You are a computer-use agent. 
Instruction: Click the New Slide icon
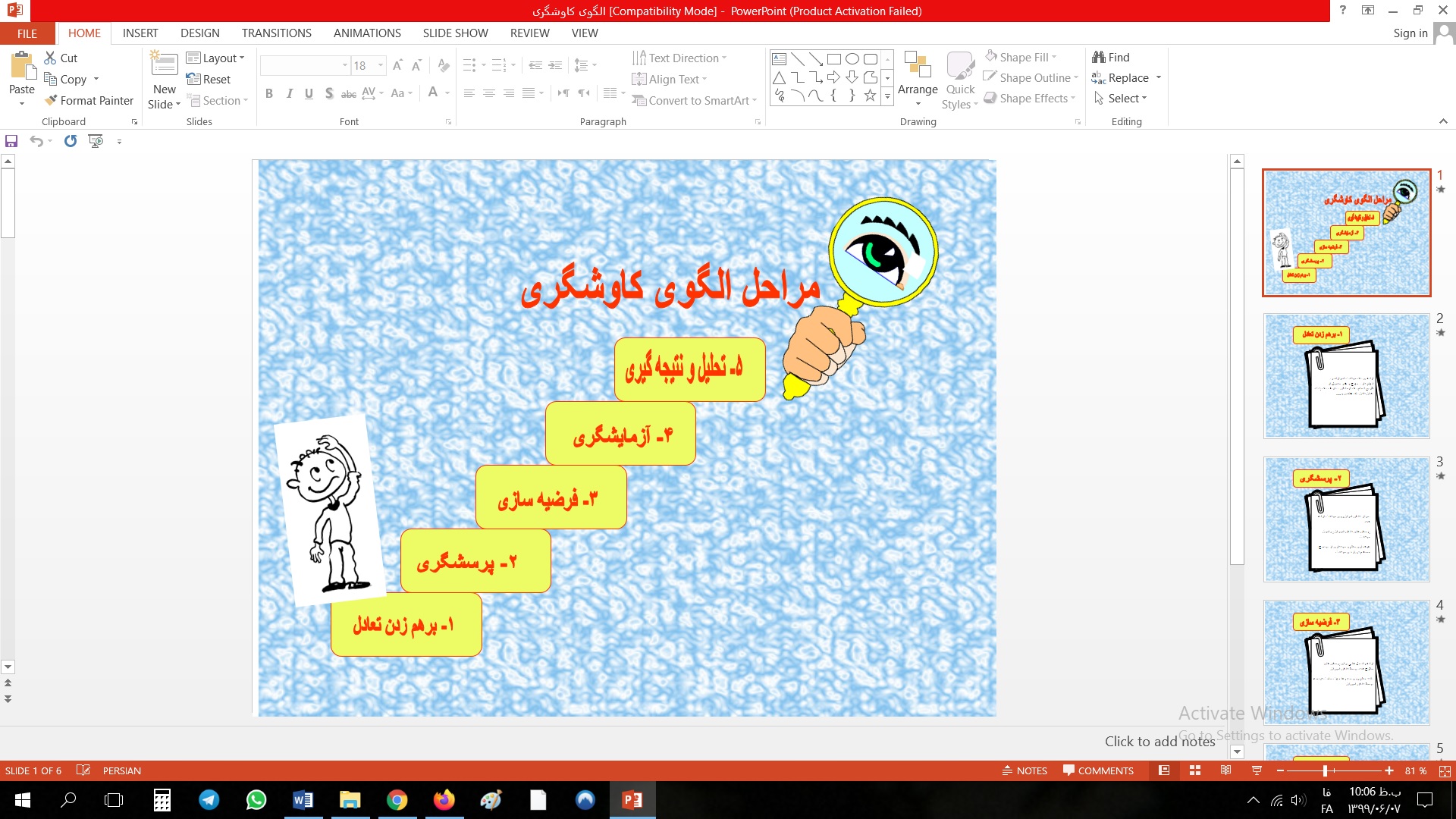point(165,65)
